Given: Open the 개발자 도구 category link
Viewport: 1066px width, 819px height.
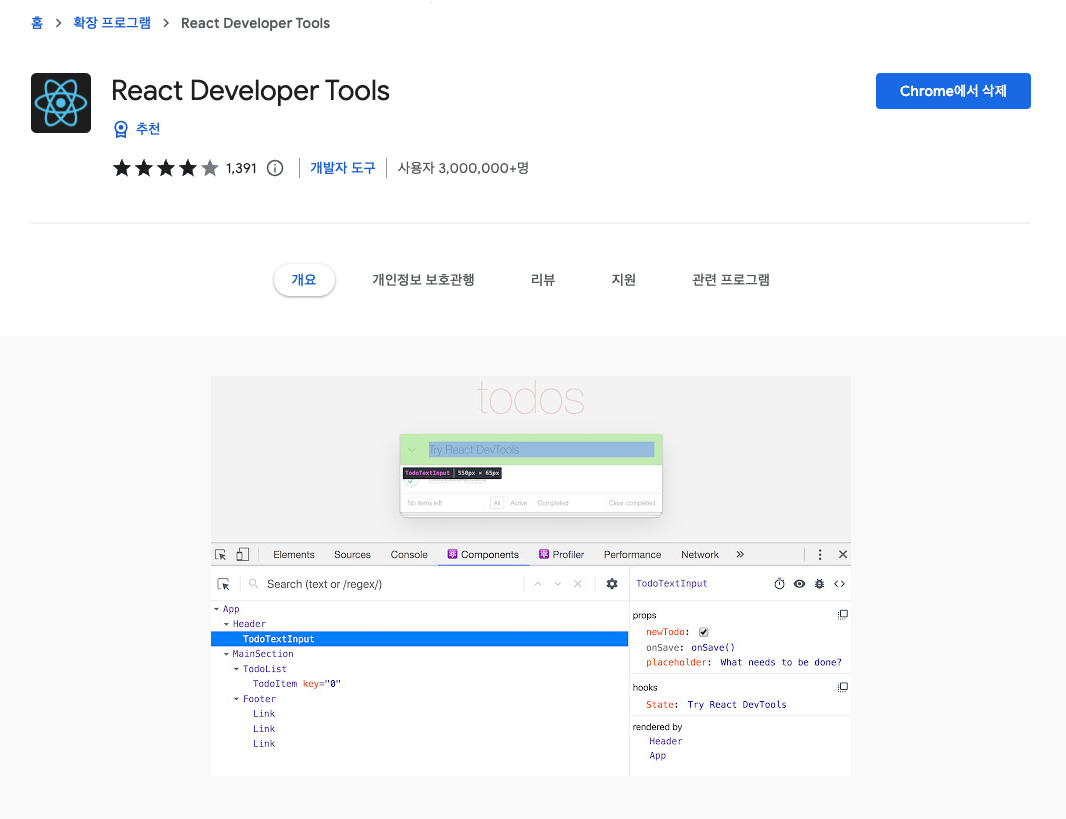Looking at the screenshot, I should (x=343, y=168).
